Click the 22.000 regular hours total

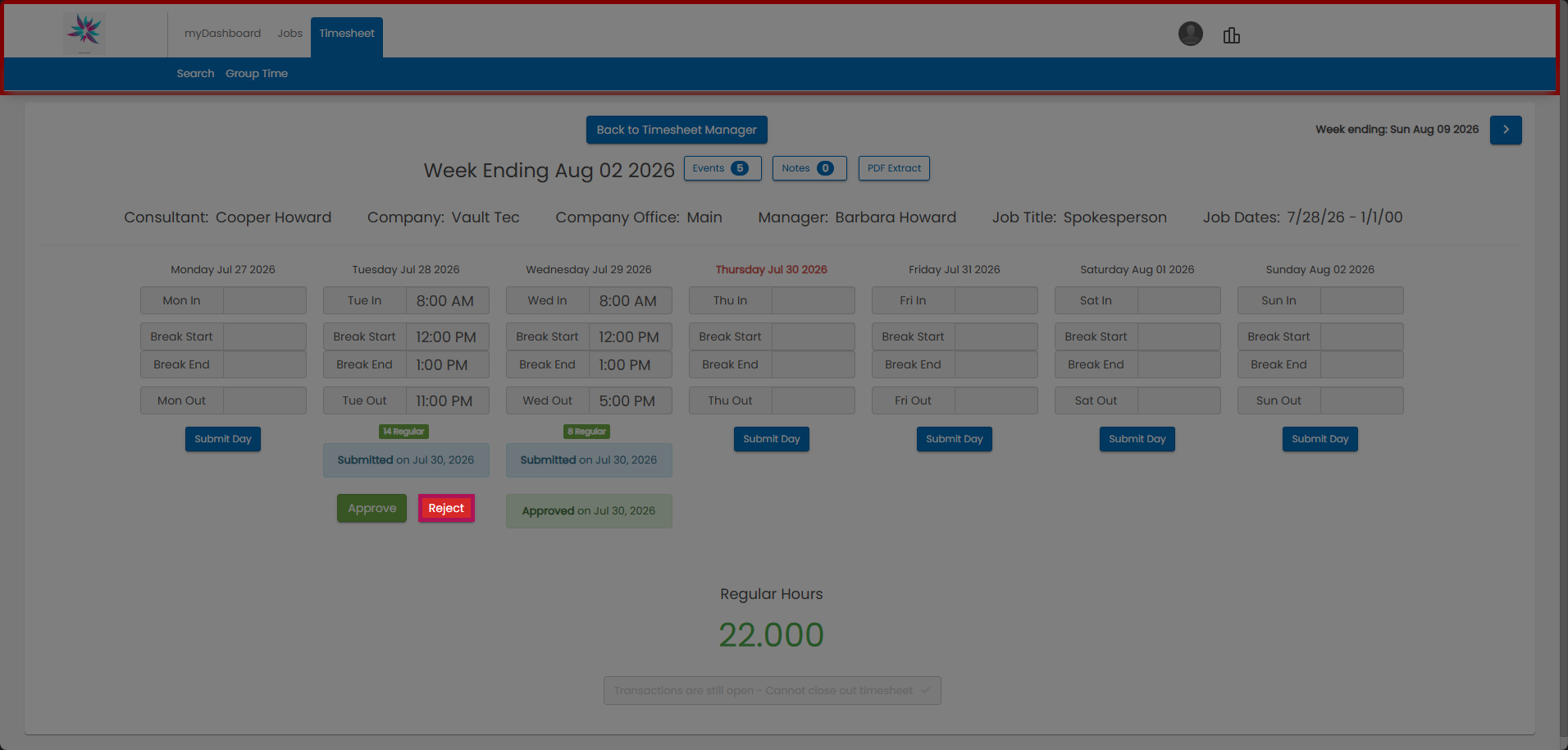(771, 634)
